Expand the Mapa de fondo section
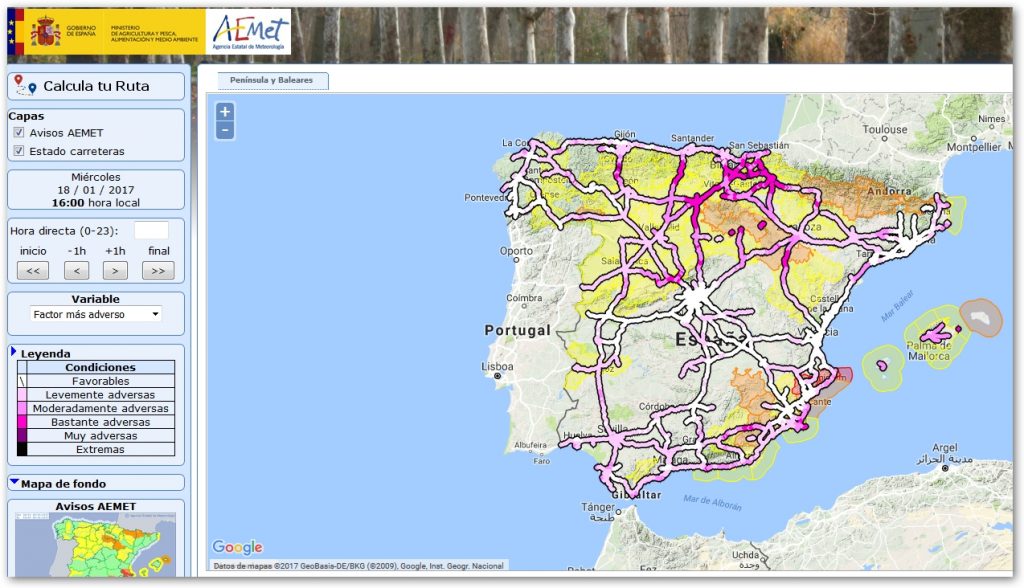The width and height of the screenshot is (1024, 588). 14,483
